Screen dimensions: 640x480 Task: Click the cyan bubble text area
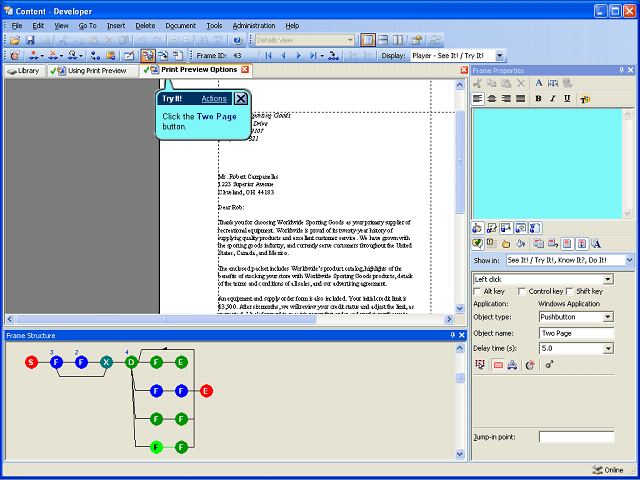coord(547,164)
